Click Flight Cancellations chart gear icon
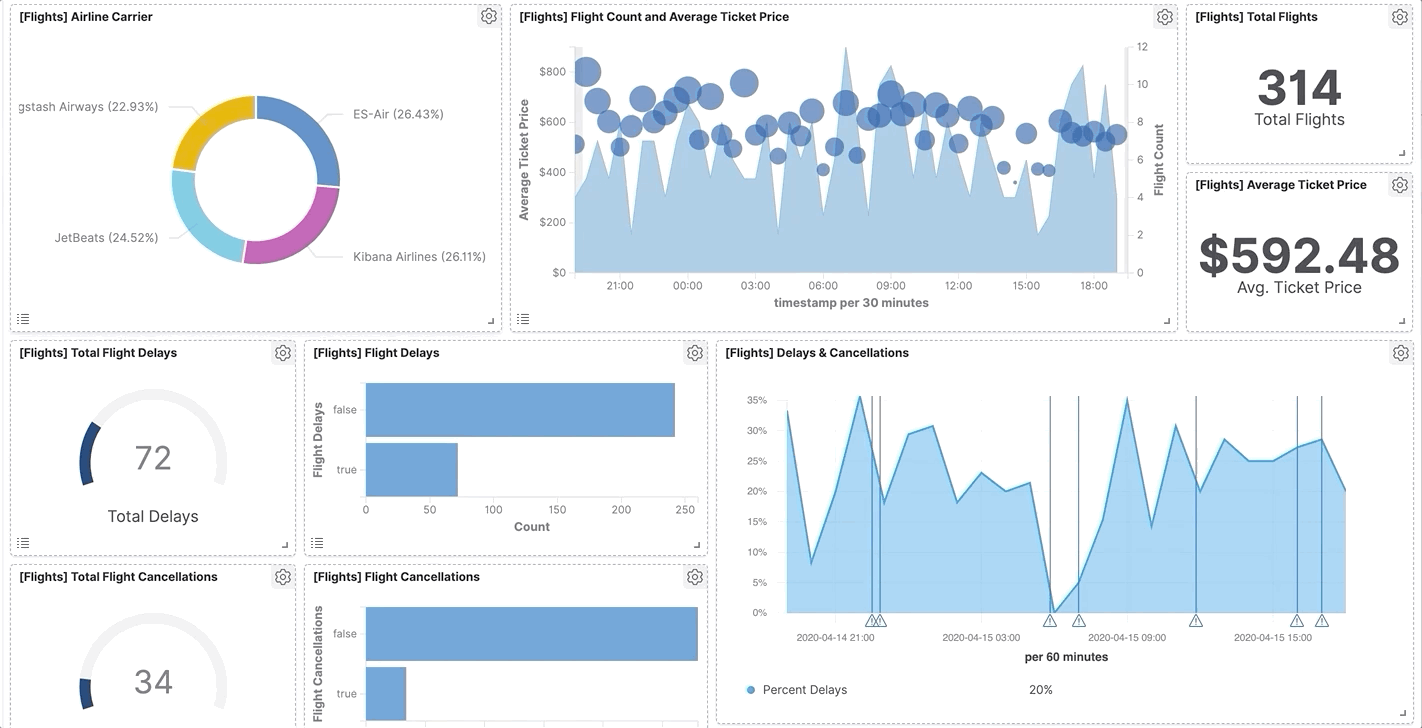Image resolution: width=1422 pixels, height=728 pixels. pos(695,577)
